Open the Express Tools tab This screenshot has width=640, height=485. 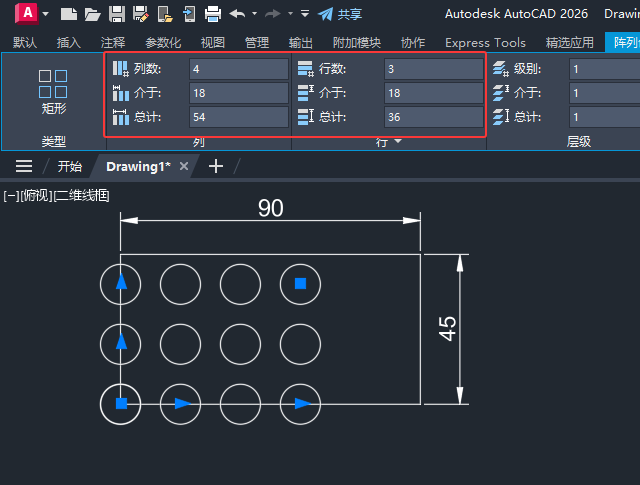click(485, 42)
